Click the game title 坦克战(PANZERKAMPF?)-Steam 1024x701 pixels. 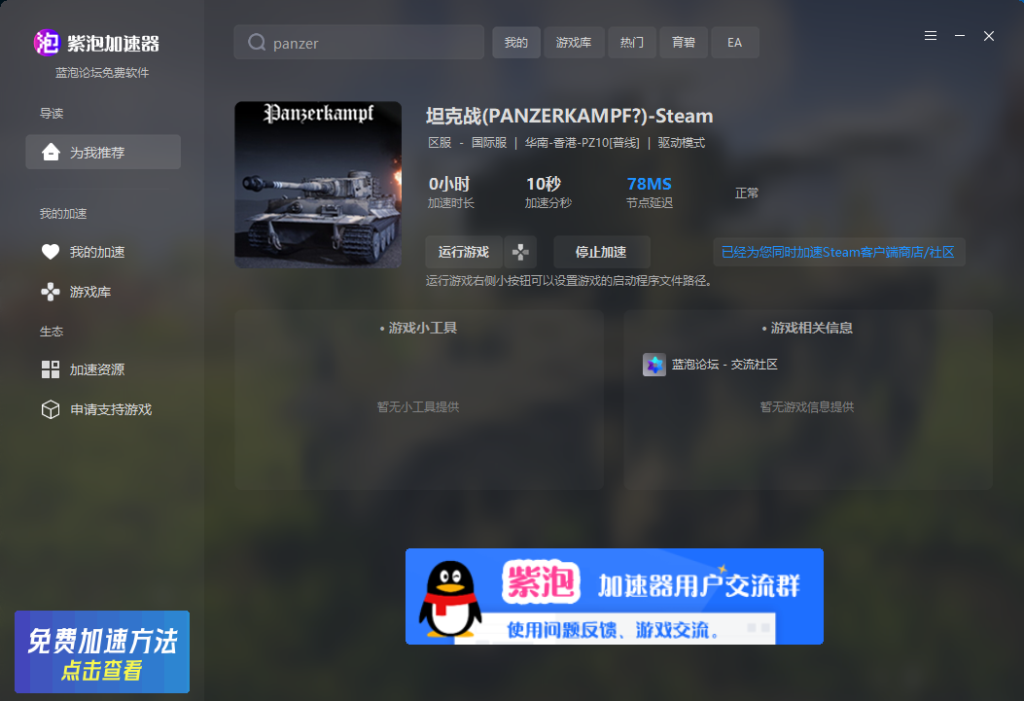tap(569, 116)
